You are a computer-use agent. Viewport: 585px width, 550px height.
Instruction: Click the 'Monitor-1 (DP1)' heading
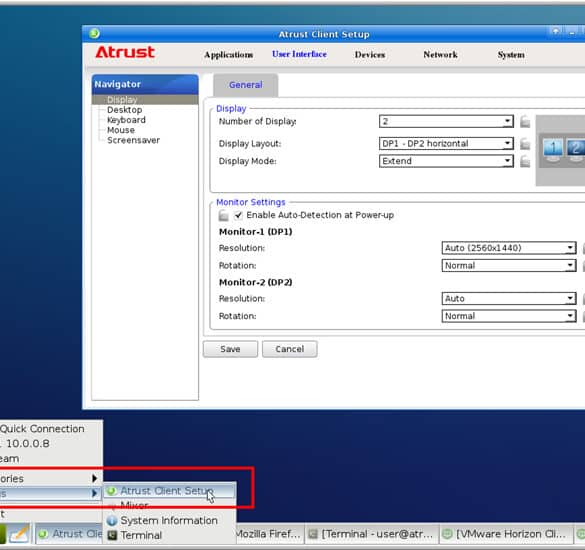(x=256, y=232)
